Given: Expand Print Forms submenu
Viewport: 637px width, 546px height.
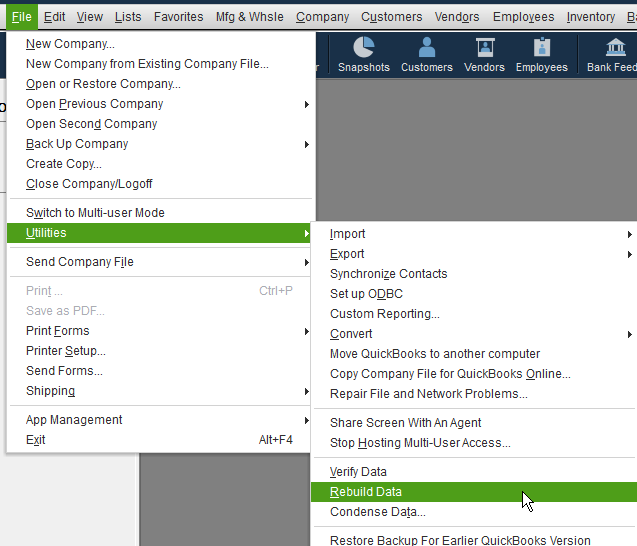Looking at the screenshot, I should click(159, 331).
